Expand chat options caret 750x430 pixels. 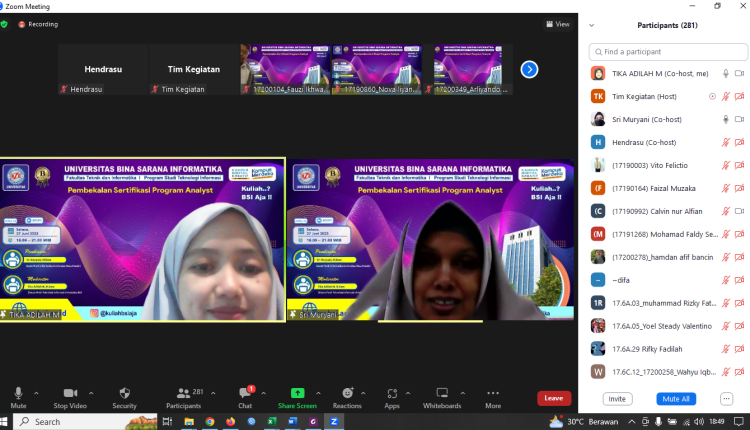point(264,393)
